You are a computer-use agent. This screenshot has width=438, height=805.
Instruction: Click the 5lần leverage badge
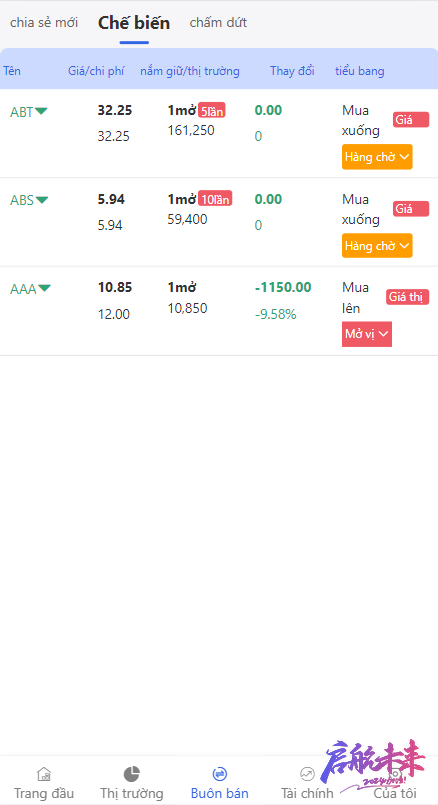[212, 110]
